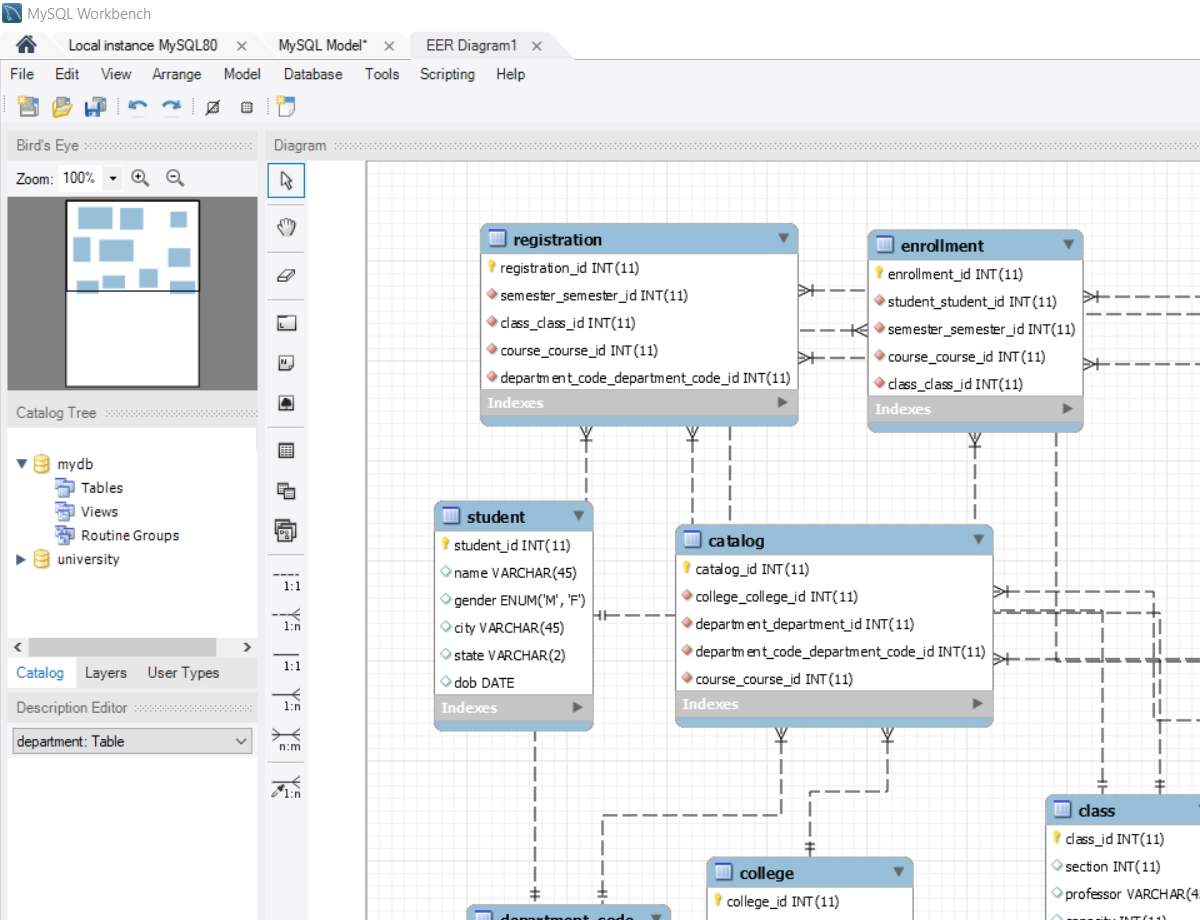Select the place image tool
This screenshot has height=920, width=1200.
287,403
